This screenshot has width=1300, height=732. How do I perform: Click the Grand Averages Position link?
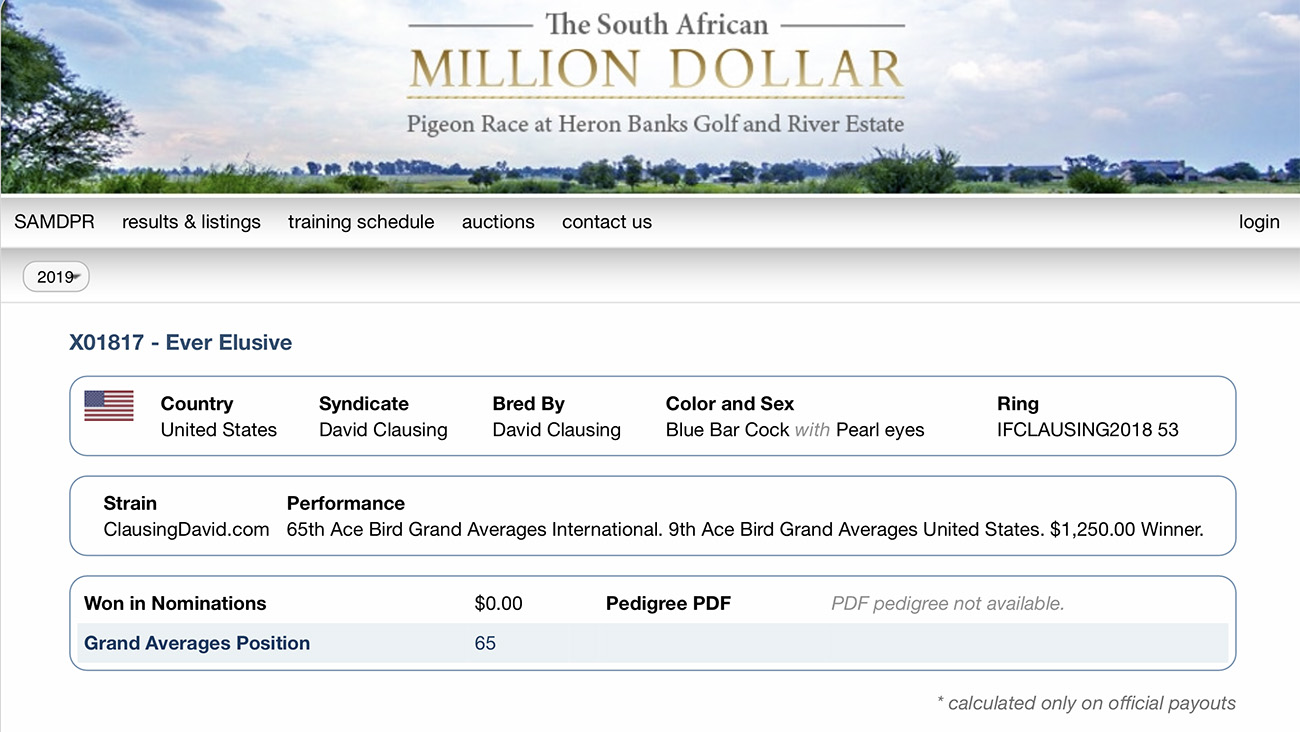(197, 643)
